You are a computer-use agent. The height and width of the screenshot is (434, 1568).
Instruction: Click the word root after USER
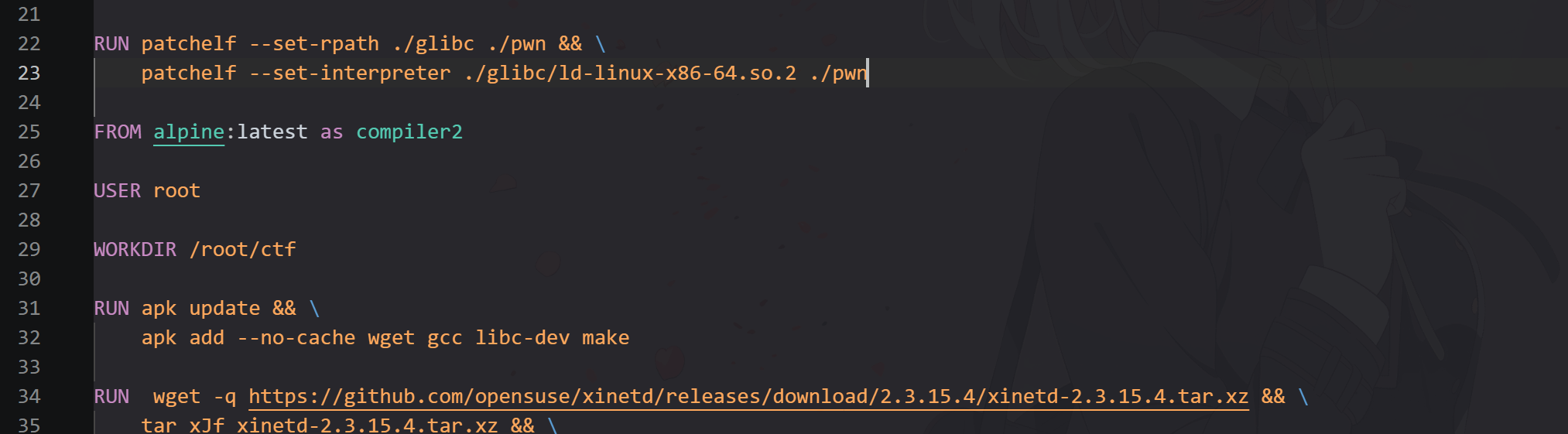[x=176, y=191]
